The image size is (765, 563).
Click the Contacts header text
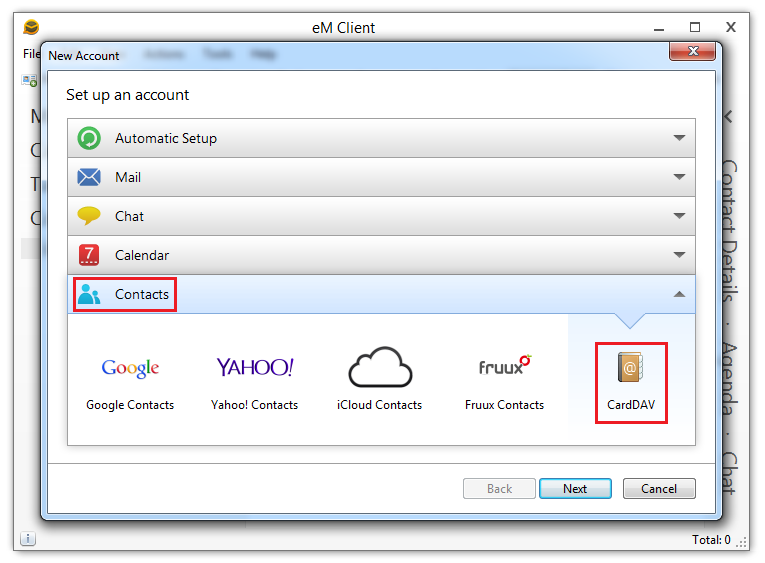[142, 294]
